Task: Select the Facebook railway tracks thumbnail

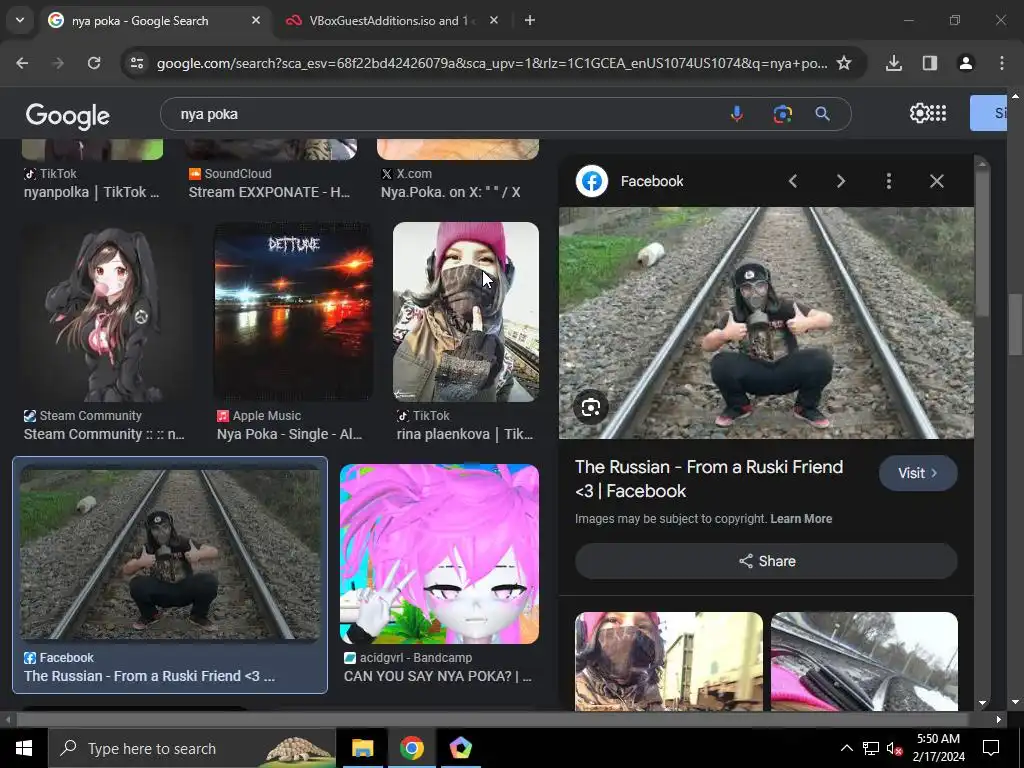Action: click(170, 554)
